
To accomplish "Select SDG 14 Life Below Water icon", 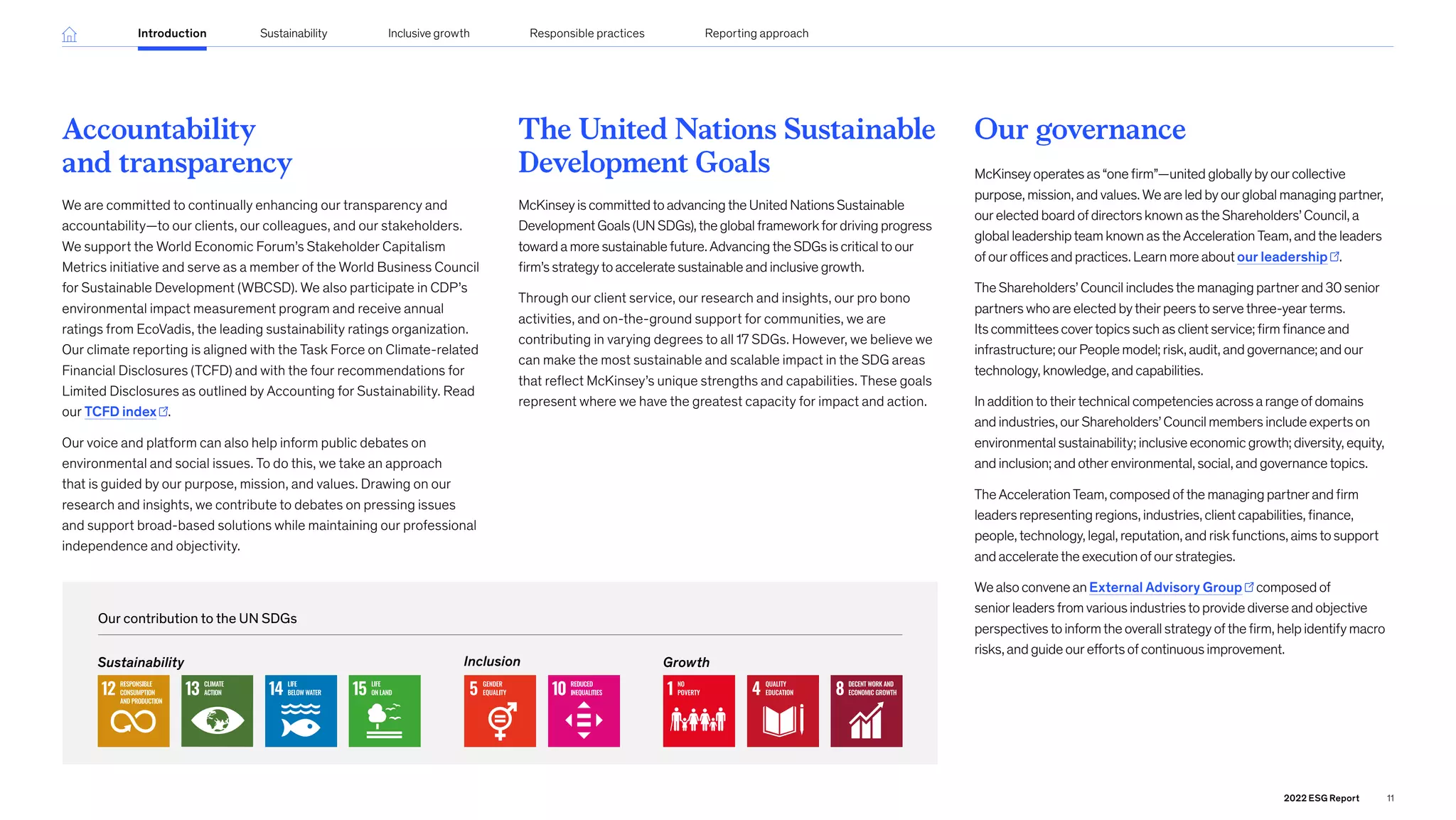I will click(x=301, y=710).
